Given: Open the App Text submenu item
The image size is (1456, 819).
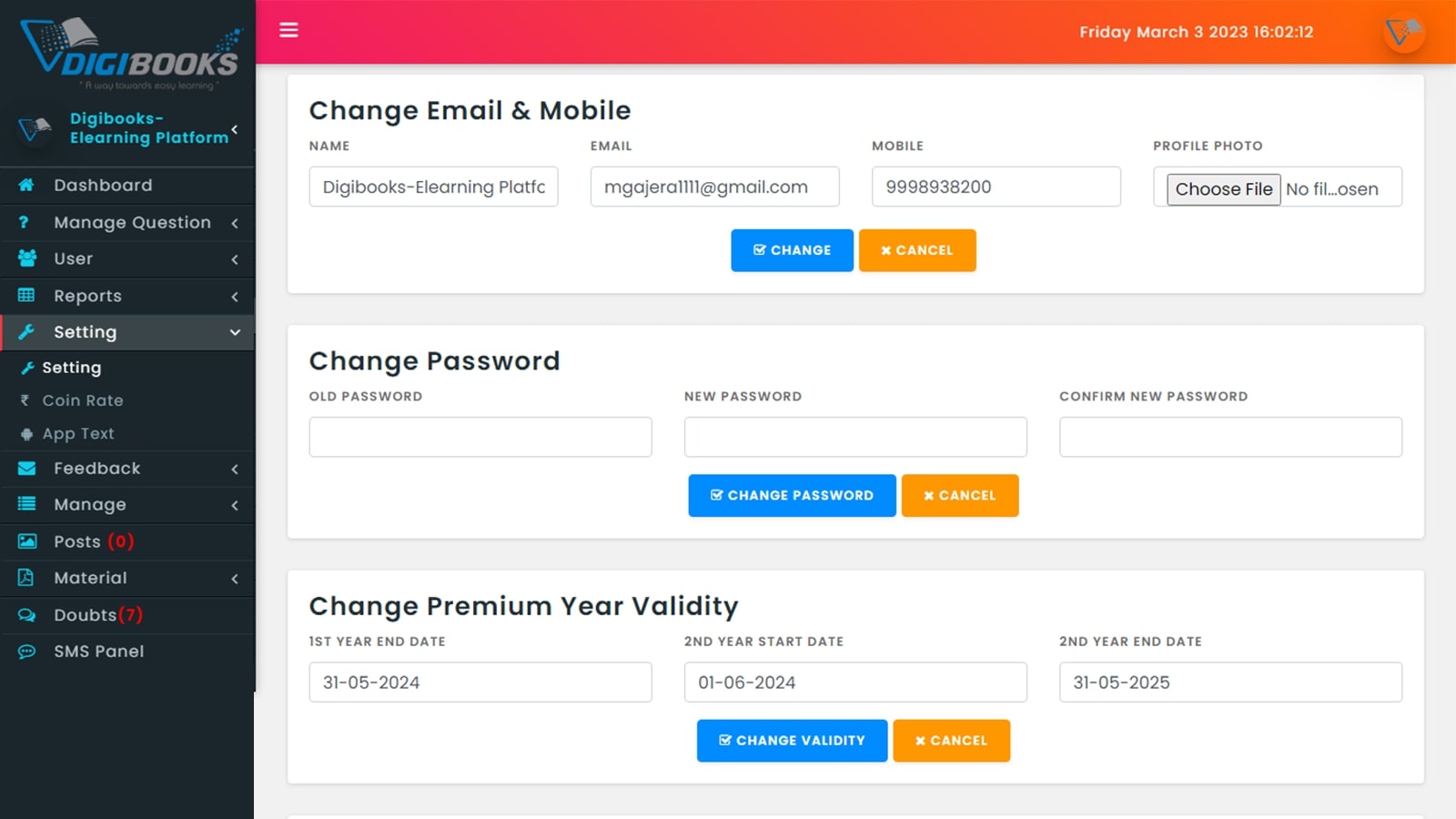Looking at the screenshot, I should tap(78, 434).
